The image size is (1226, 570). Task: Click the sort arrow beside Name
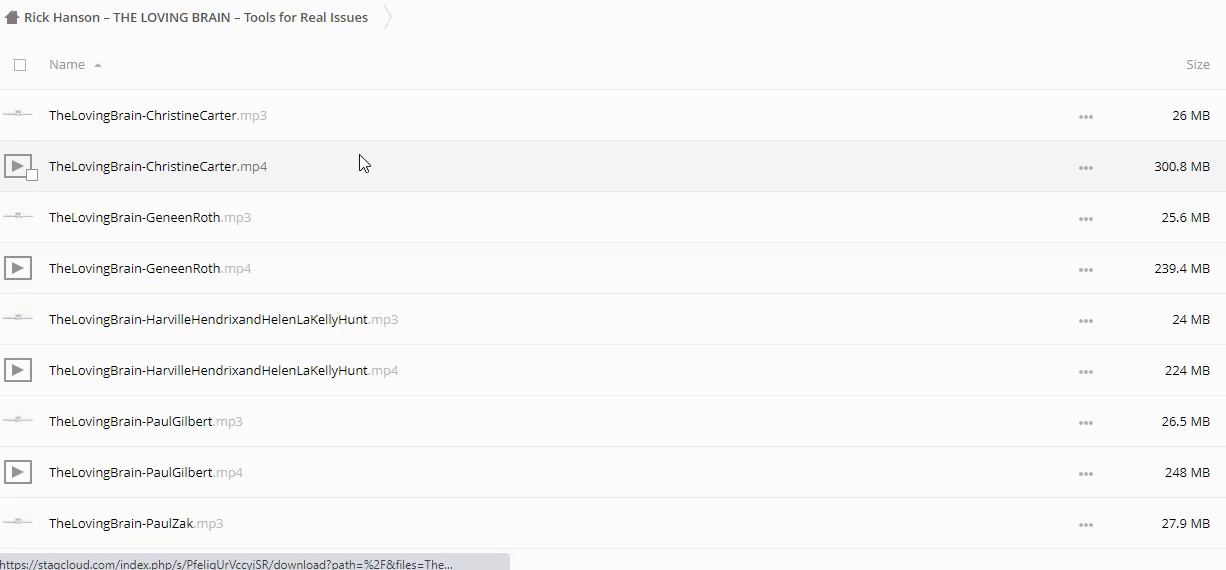[98, 65]
